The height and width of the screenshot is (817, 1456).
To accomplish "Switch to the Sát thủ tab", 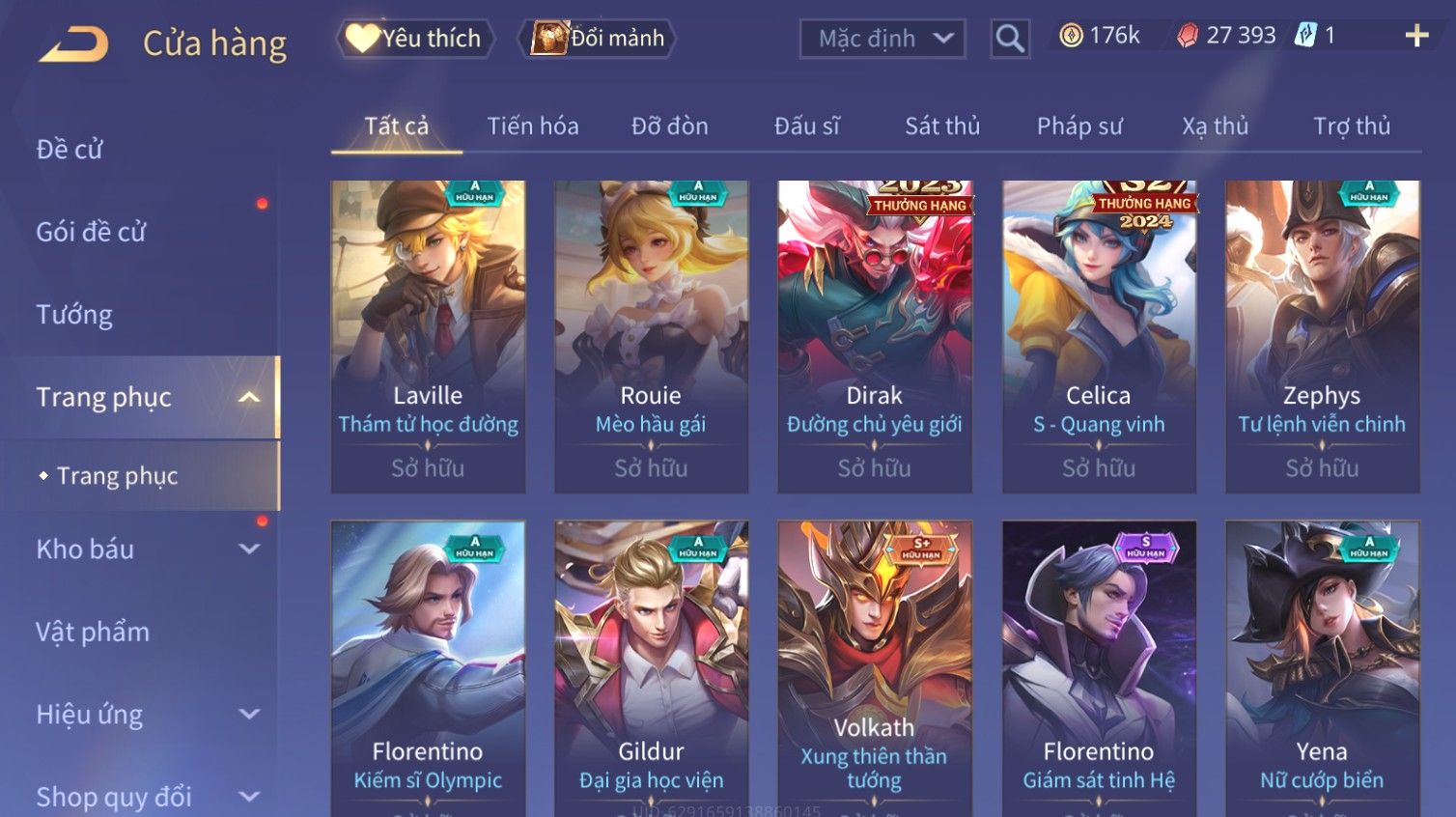I will point(942,127).
